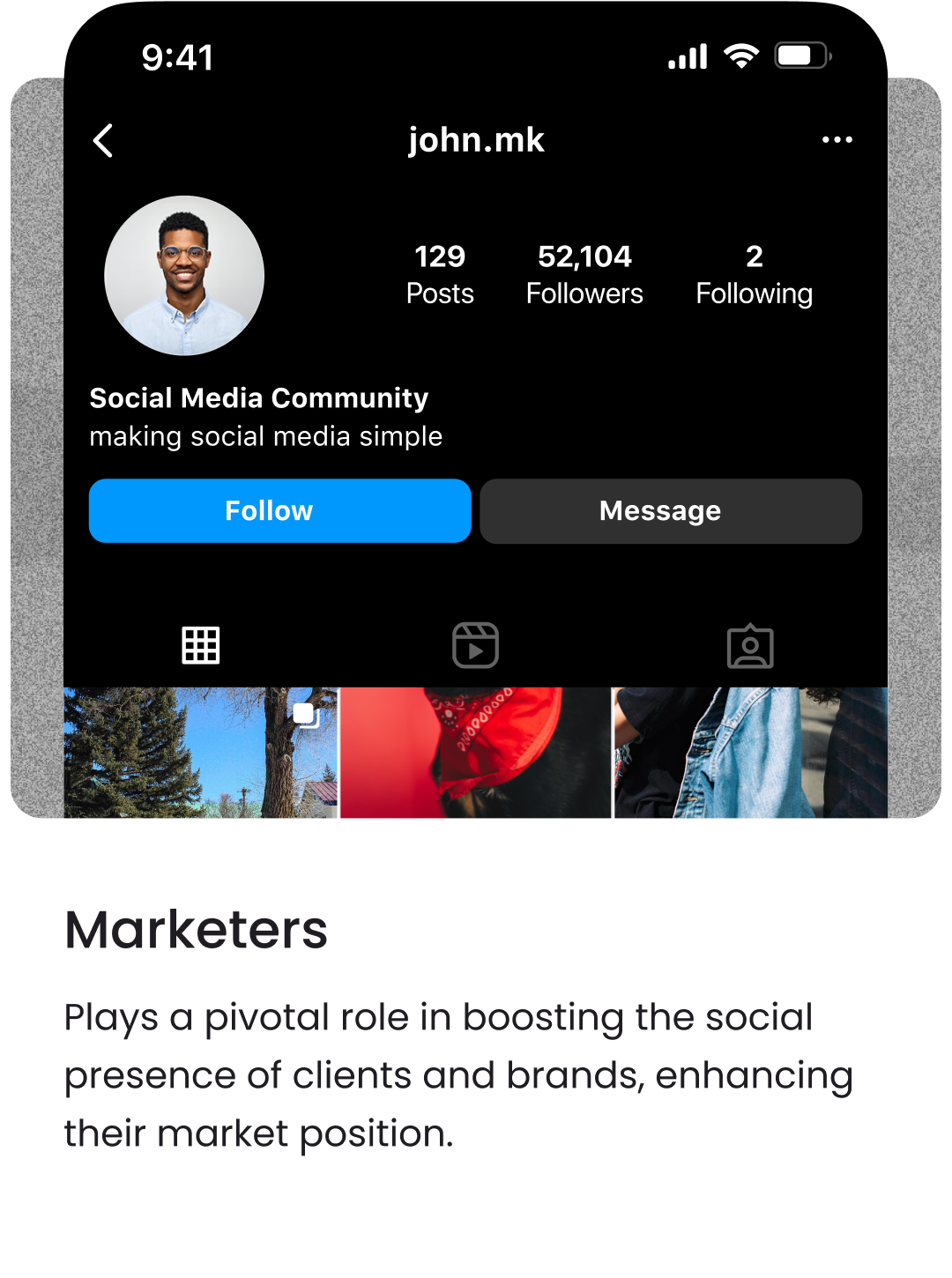
Task: View the 52,104 Followers list
Action: tap(584, 274)
